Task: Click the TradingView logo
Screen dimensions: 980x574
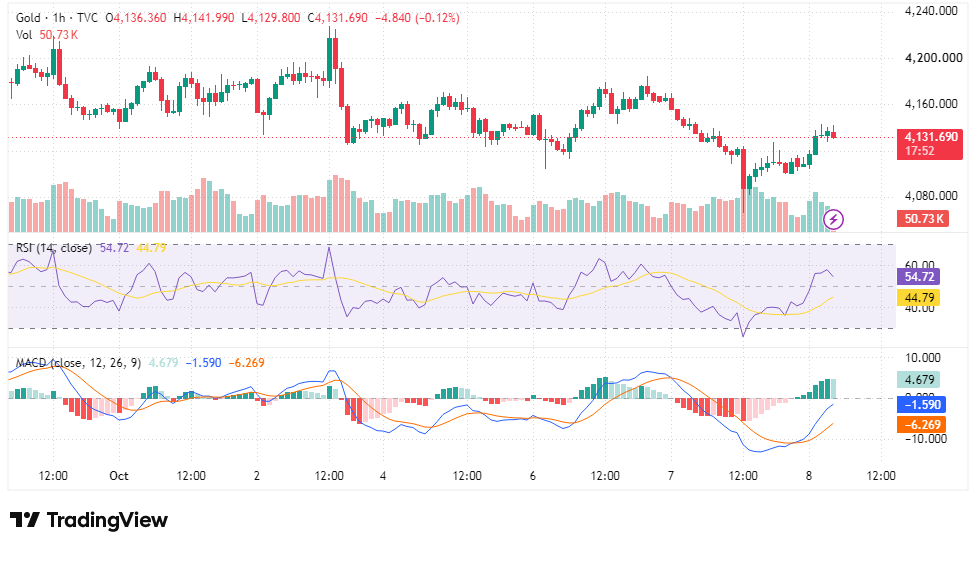Action: click(89, 520)
